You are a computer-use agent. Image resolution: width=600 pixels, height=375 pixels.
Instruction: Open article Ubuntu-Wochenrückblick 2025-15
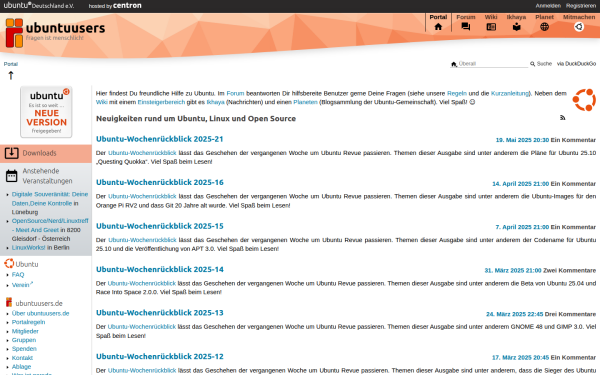click(160, 226)
